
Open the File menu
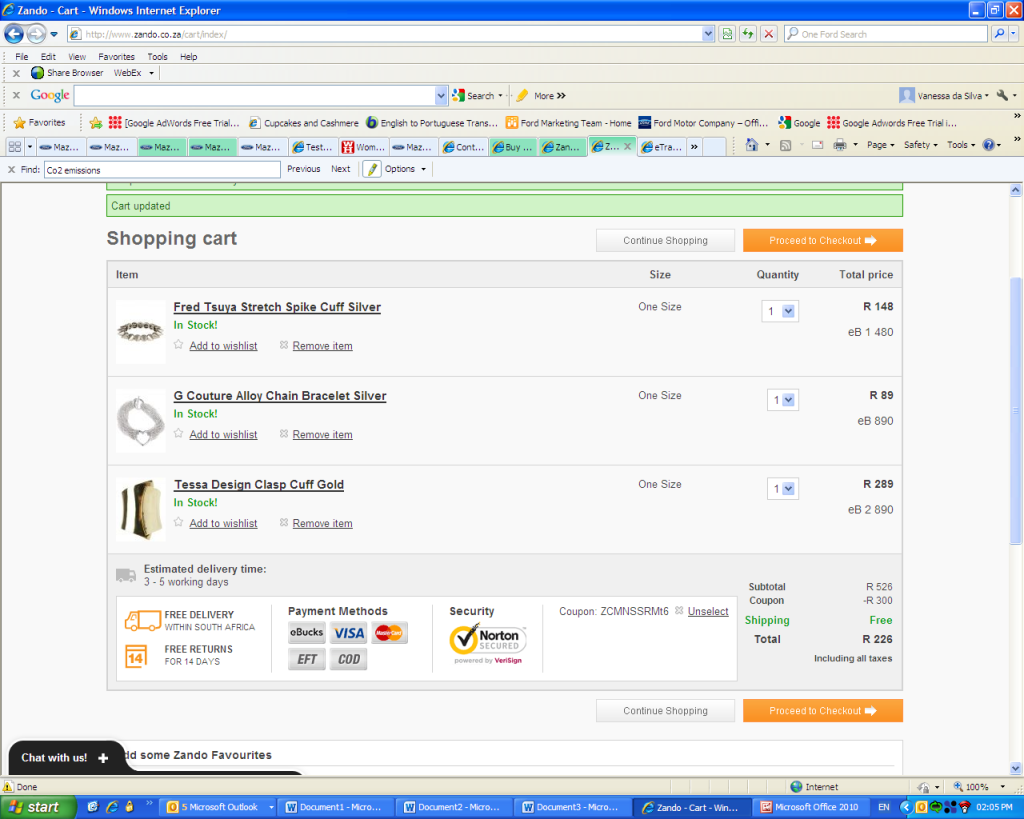[x=22, y=57]
